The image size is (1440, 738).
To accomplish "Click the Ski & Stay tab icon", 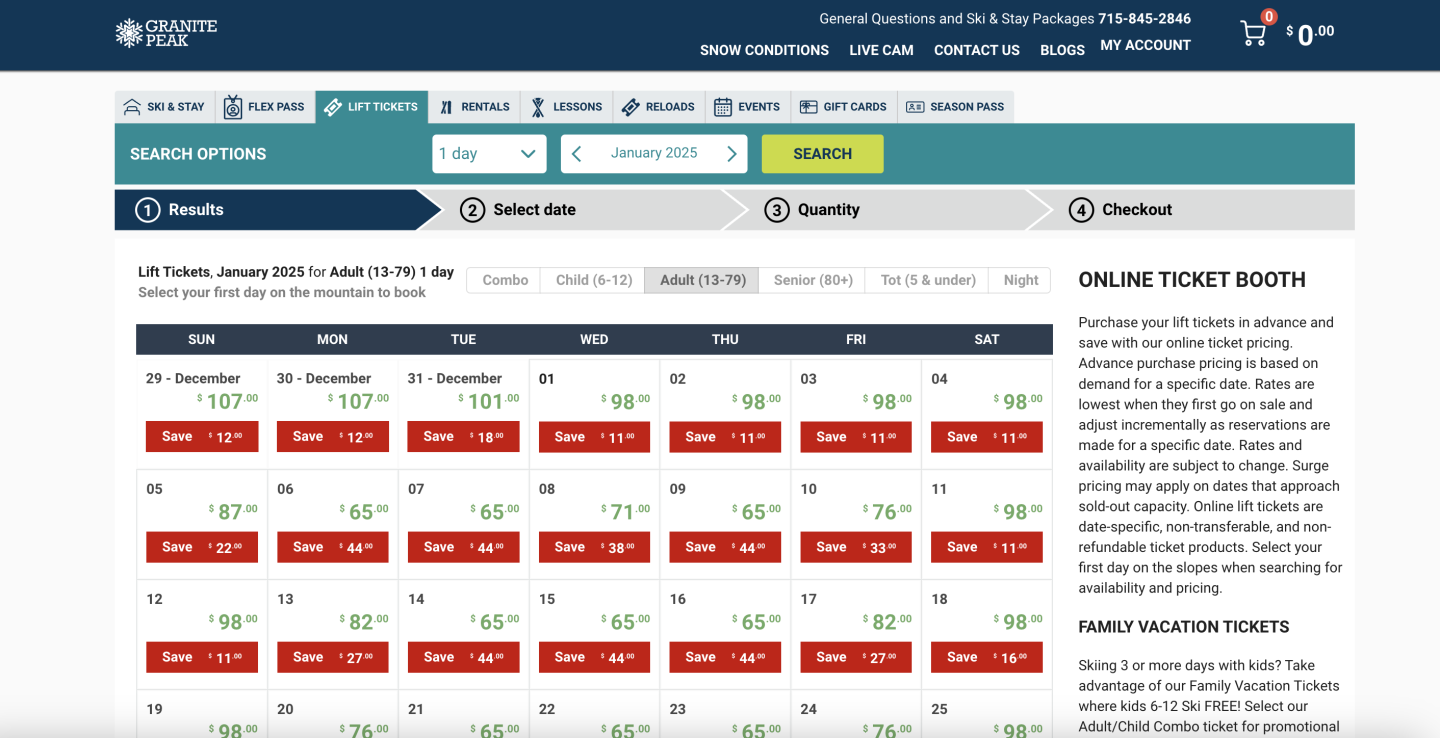I will click(x=131, y=107).
